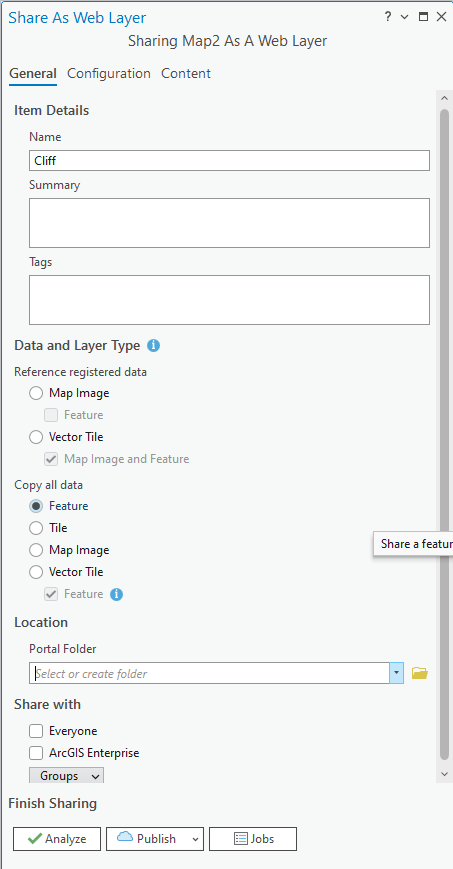Click the info icon beside Vector Tile Feature
This screenshot has width=453, height=869.
(116, 594)
